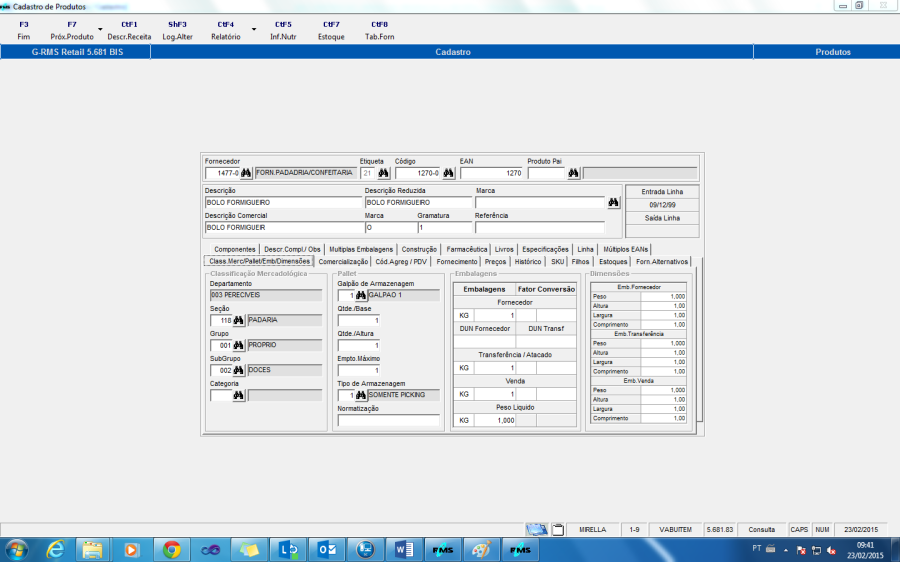Click the Descrição Reduzida input field
This screenshot has height=562, width=900.
pyautogui.click(x=418, y=203)
